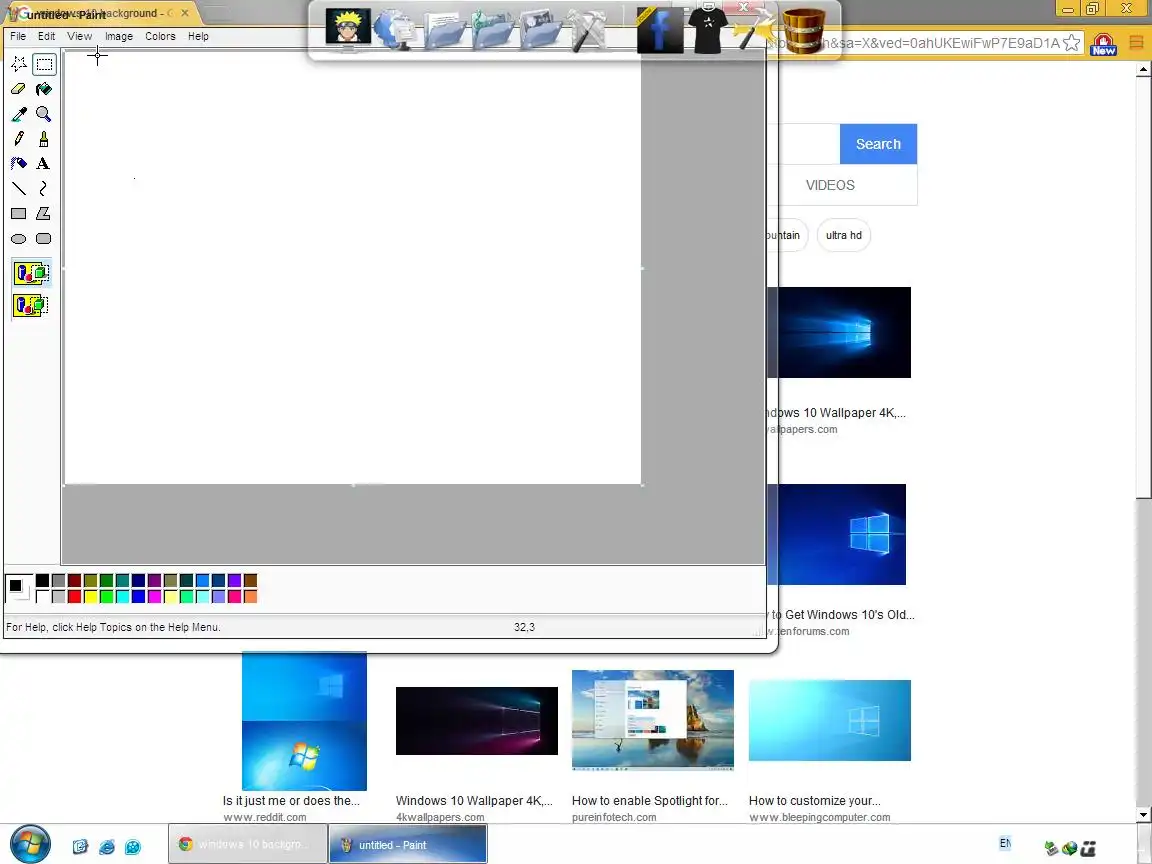Open the pictures folder icon in dock
Viewport: 1152px width, 864px height.
point(540,31)
